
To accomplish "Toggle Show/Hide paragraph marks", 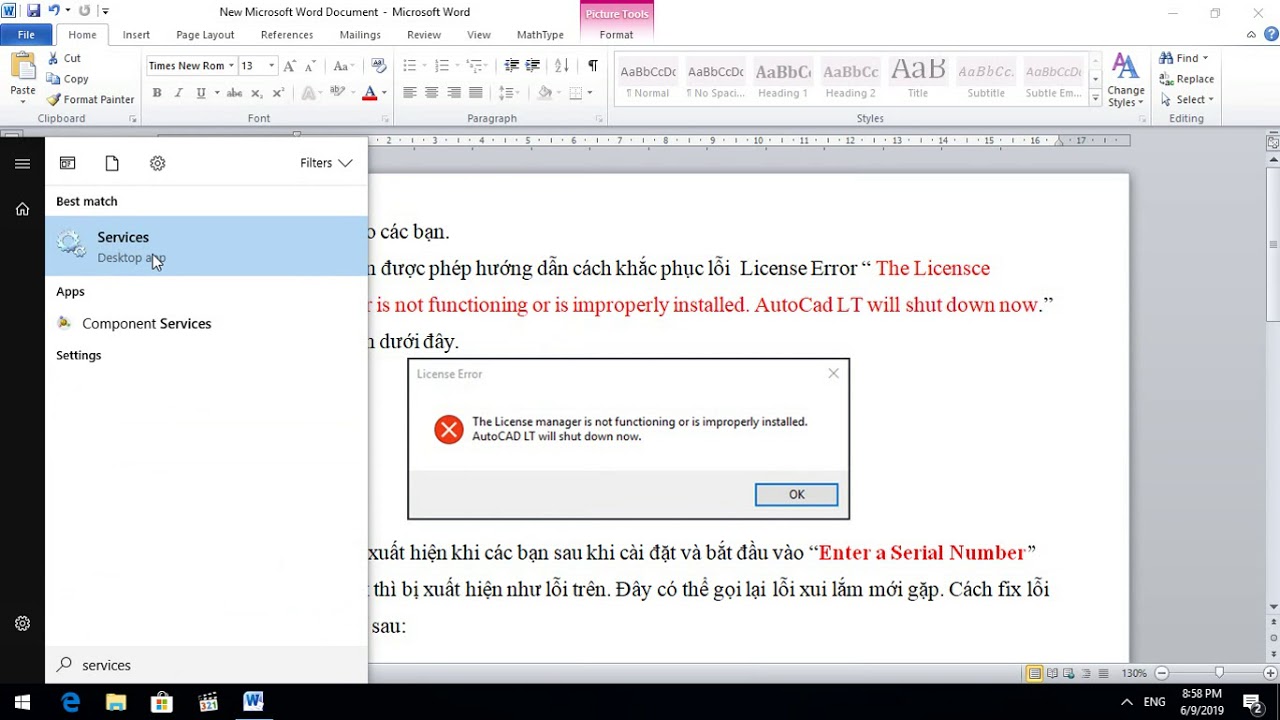I will [x=593, y=66].
